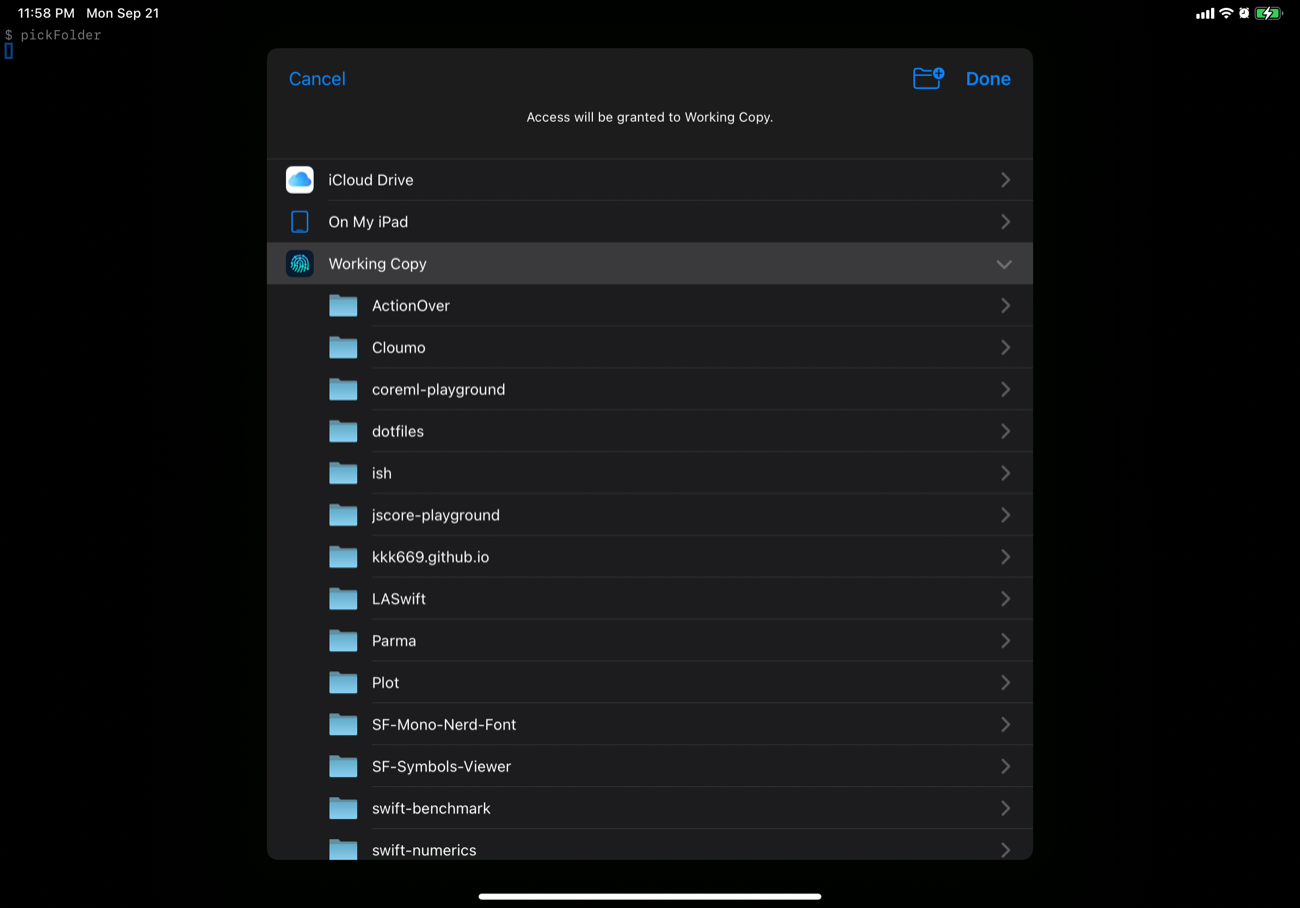This screenshot has width=1300, height=908.
Task: Click the SF-Symbols-Viewer folder icon
Action: (343, 767)
